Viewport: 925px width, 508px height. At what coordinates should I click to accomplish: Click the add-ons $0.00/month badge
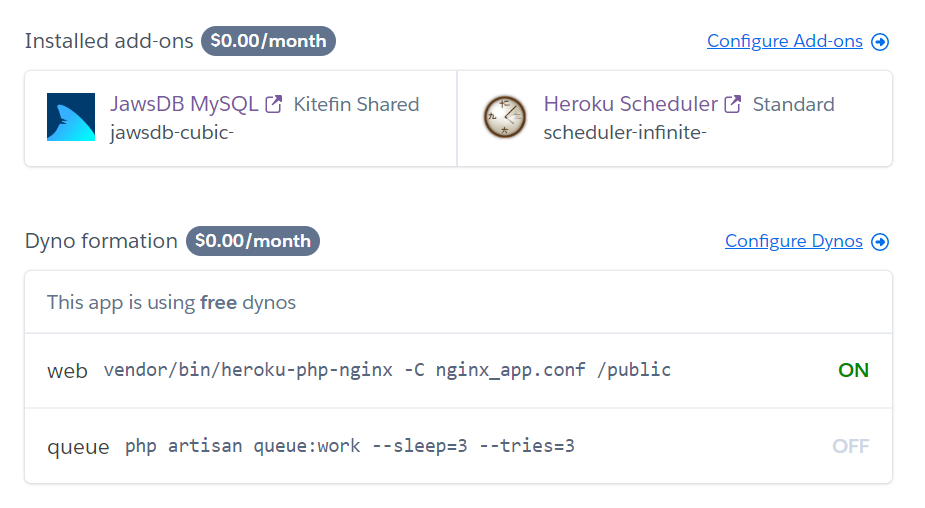pyautogui.click(x=268, y=41)
